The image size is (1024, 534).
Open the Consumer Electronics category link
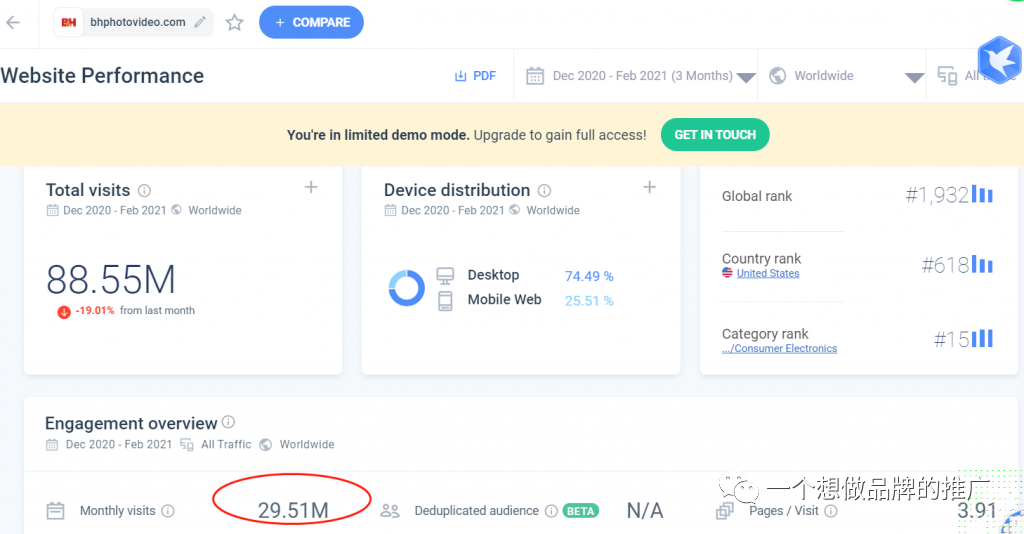[x=779, y=348]
